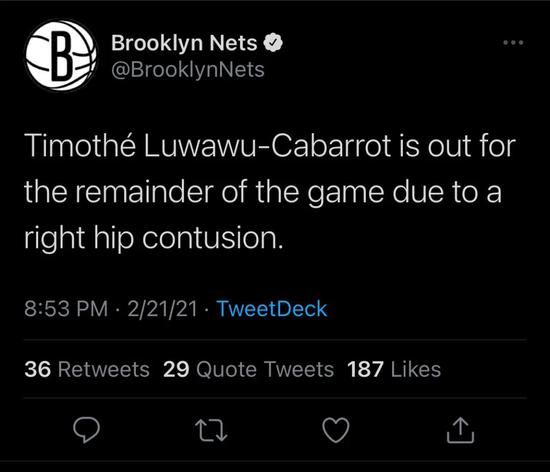The height and width of the screenshot is (472, 550).
Task: Open the @BrooklynNets handle
Action: 188,69
